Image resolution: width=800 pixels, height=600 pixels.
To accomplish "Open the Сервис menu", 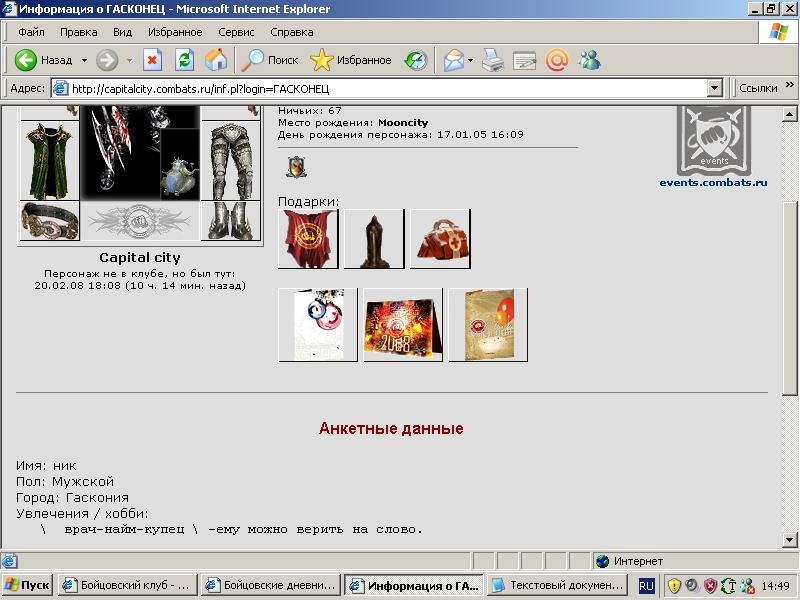I will 236,32.
